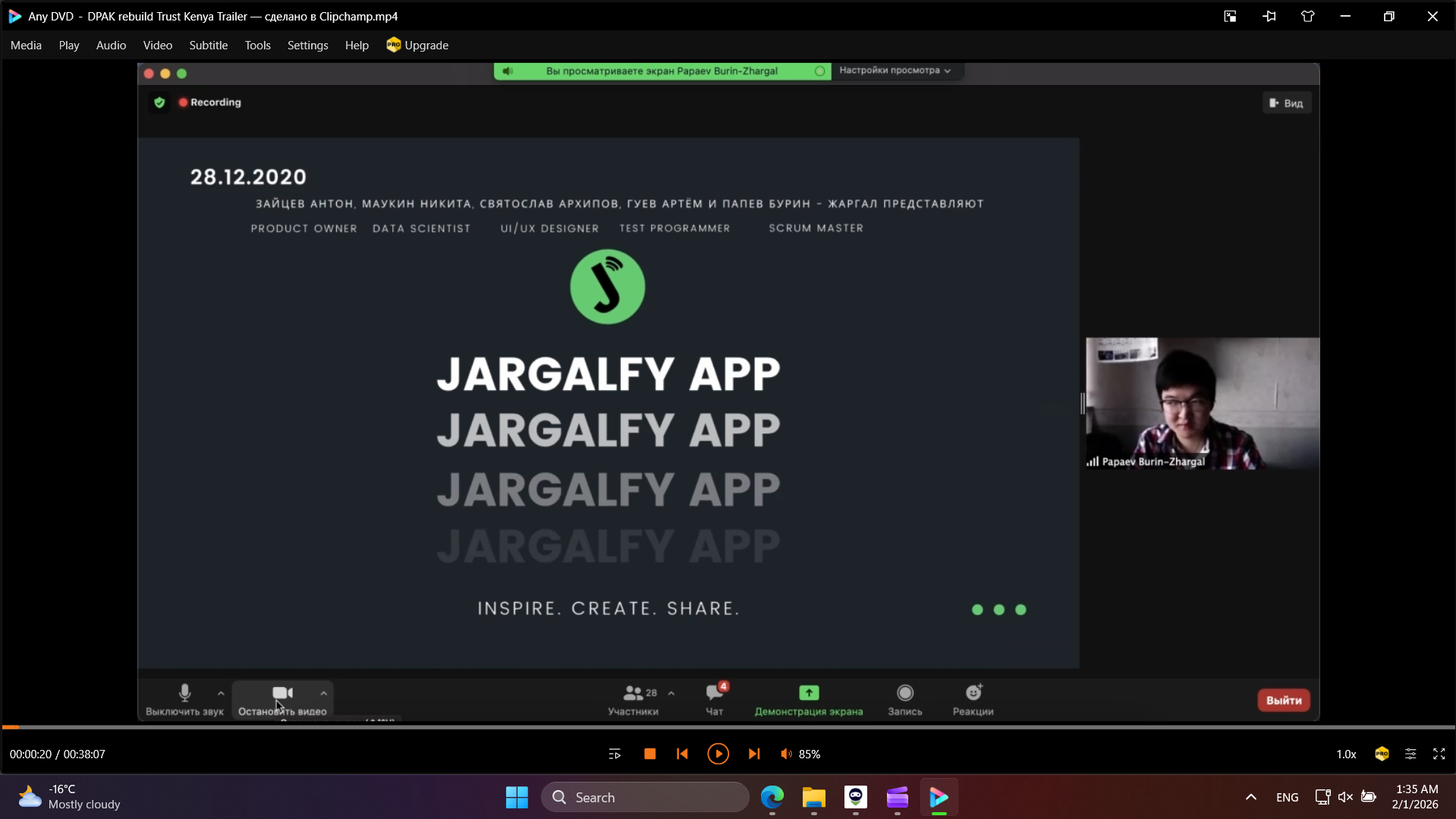This screenshot has height=819, width=1456.
Task: Open the skin (shirt) icon
Action: point(1308,17)
